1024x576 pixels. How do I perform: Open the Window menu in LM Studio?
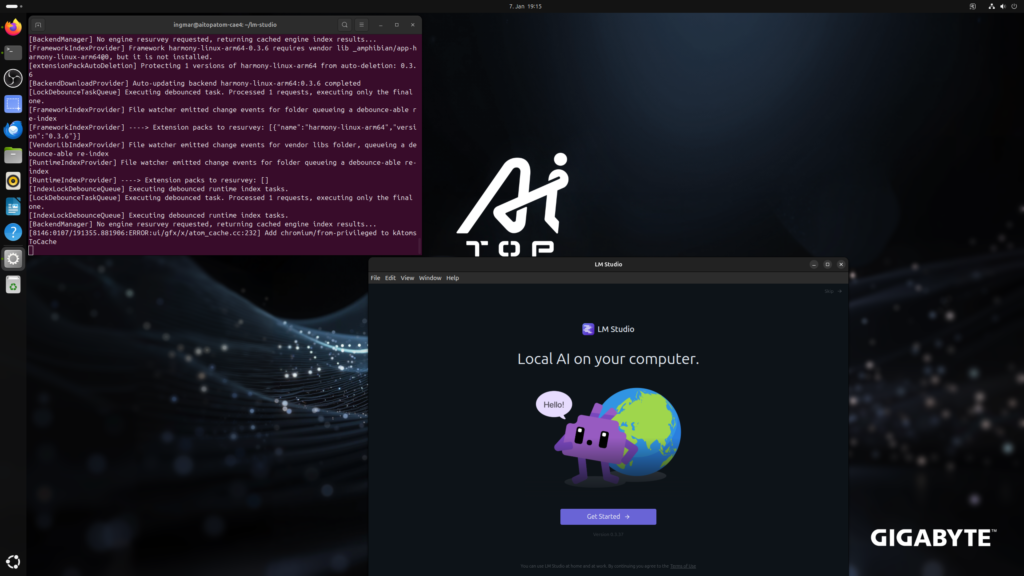(x=430, y=277)
